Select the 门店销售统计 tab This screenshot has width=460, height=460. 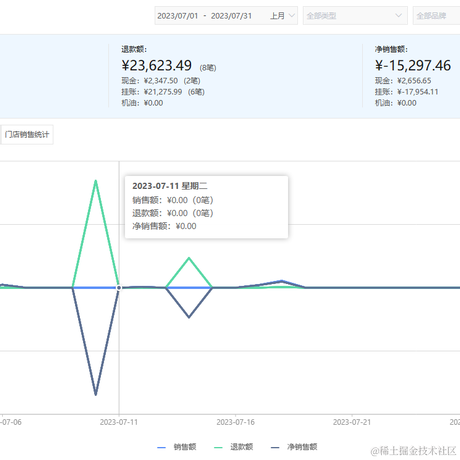(27, 135)
